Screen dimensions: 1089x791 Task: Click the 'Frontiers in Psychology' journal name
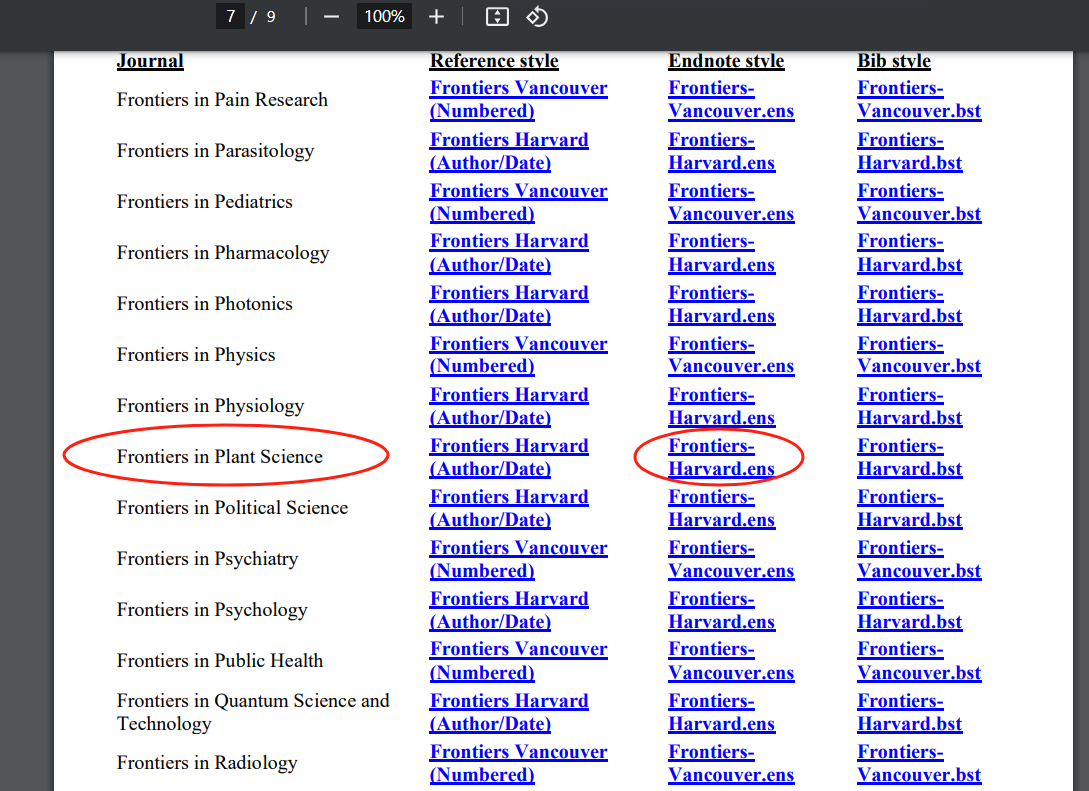pyautogui.click(x=212, y=610)
